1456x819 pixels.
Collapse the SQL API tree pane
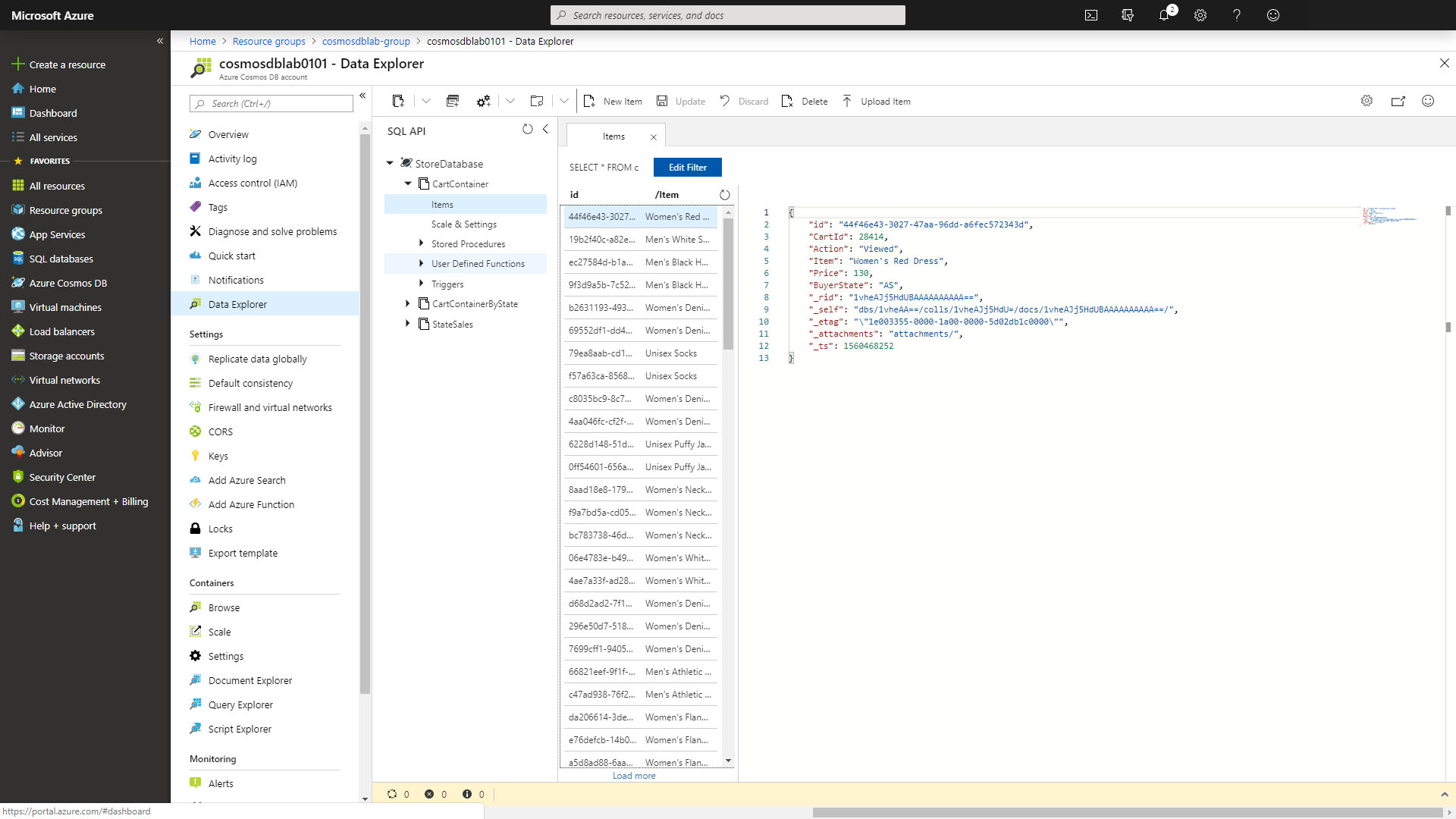[545, 130]
